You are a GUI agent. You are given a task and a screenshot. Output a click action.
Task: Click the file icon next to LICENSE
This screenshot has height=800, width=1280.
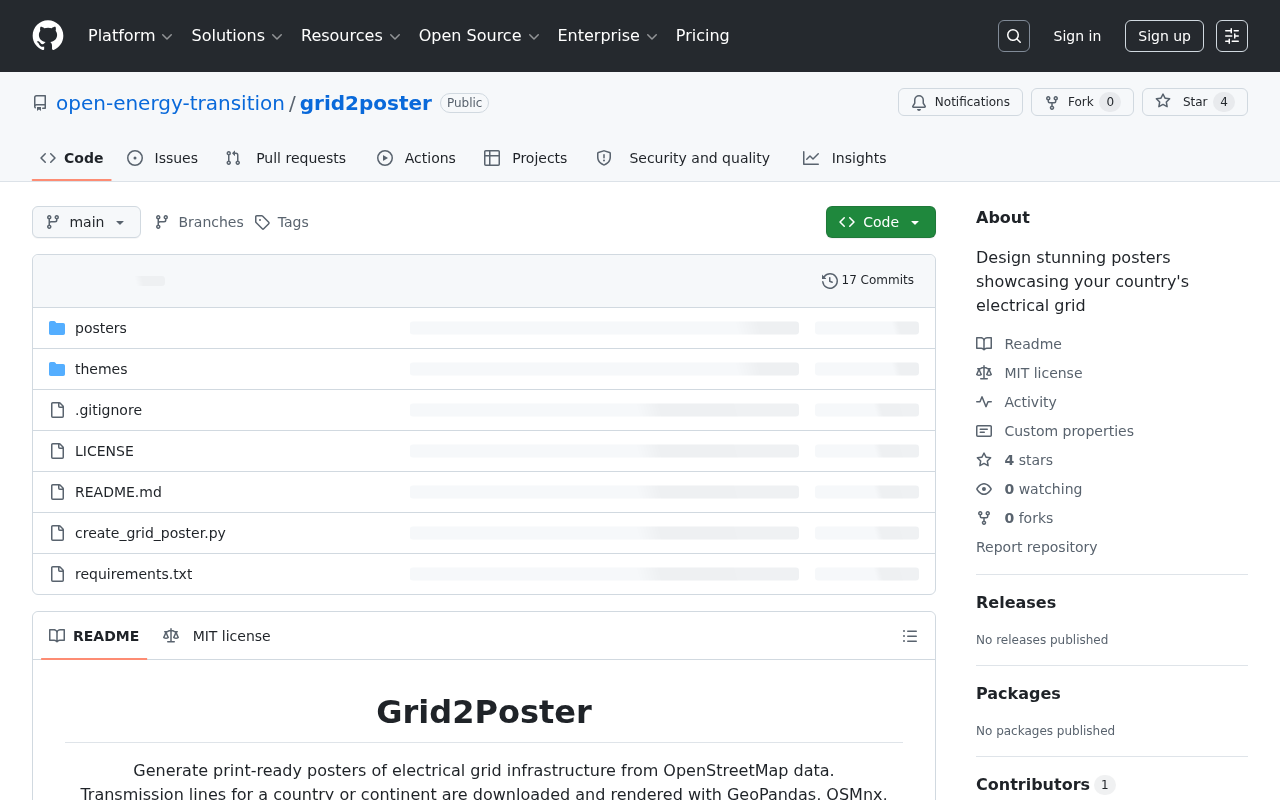[57, 451]
